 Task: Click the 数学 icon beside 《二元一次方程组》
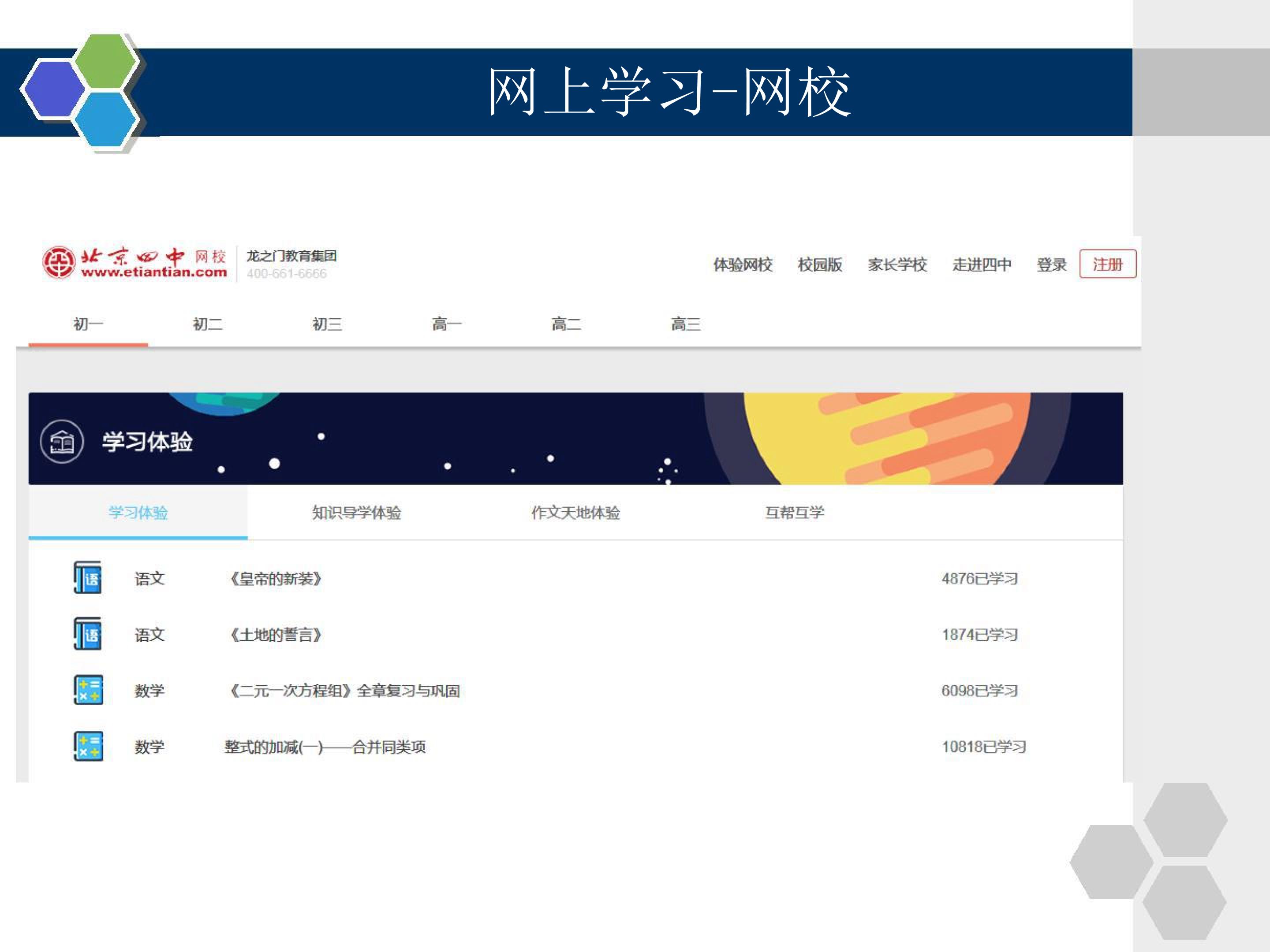pos(89,690)
